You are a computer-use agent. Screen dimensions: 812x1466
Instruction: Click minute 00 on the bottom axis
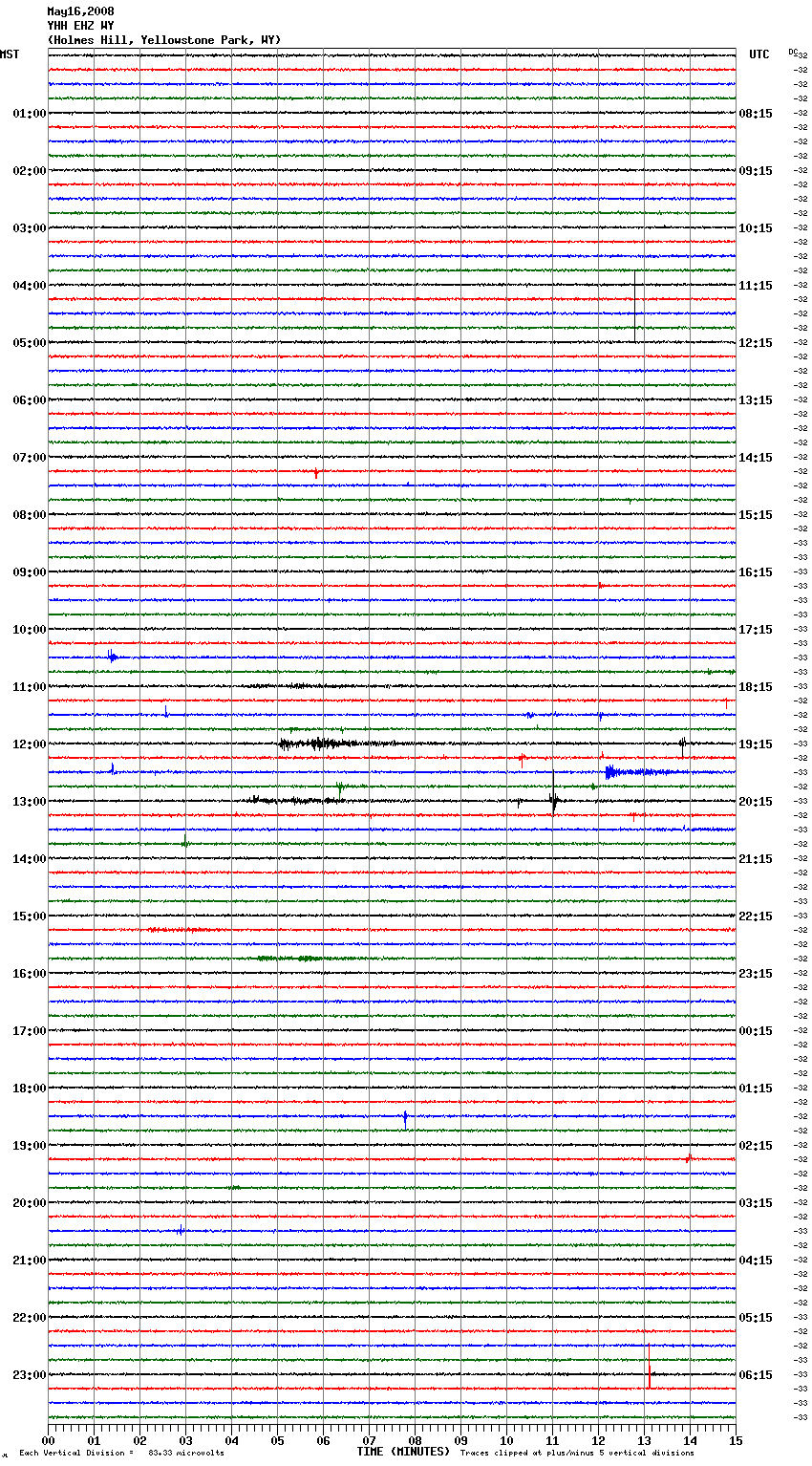click(x=48, y=1441)
